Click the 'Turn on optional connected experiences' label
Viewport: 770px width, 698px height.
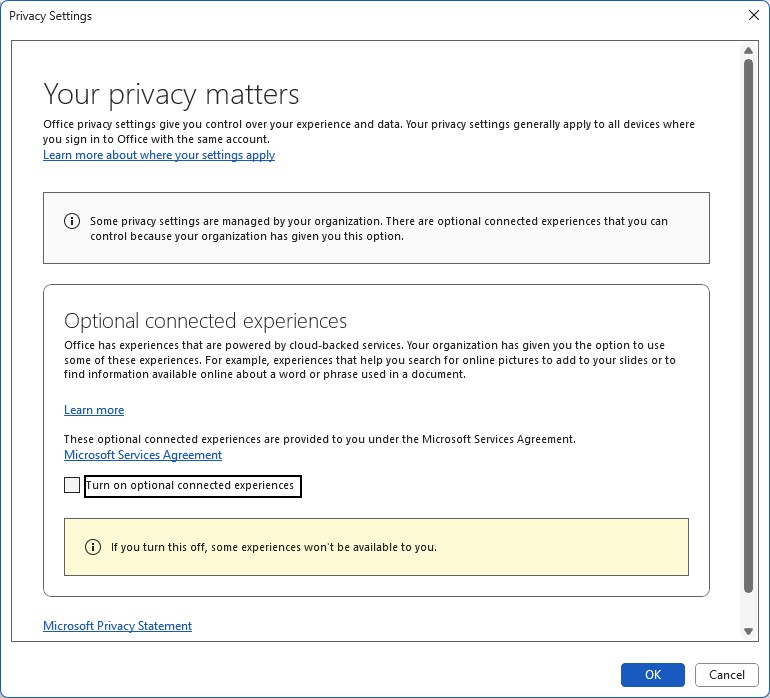(x=191, y=486)
